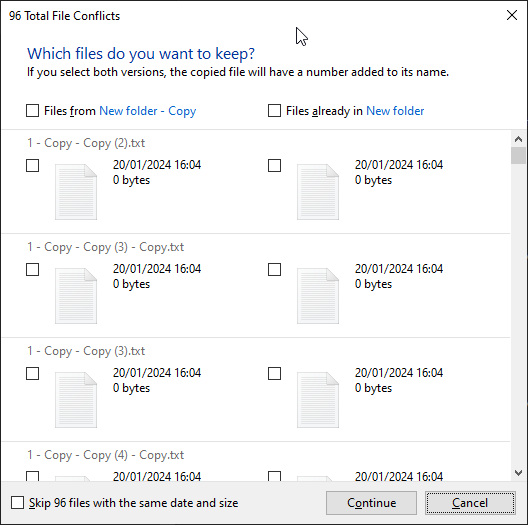Tick destination checkbox for '1 - Copy - Copy (3) - Copy.txt'
The height and width of the screenshot is (525, 528).
click(274, 269)
